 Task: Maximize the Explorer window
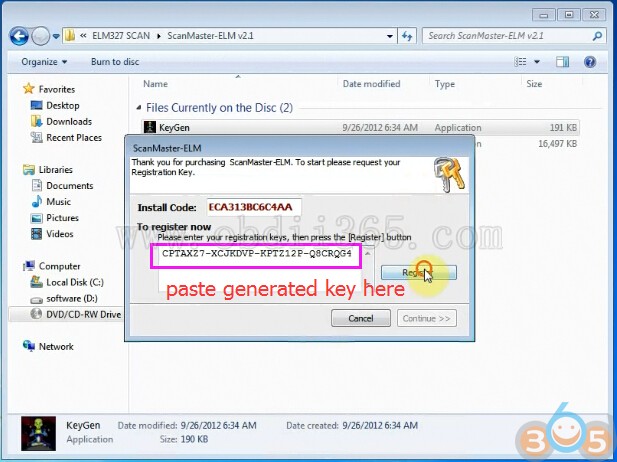[569, 15]
